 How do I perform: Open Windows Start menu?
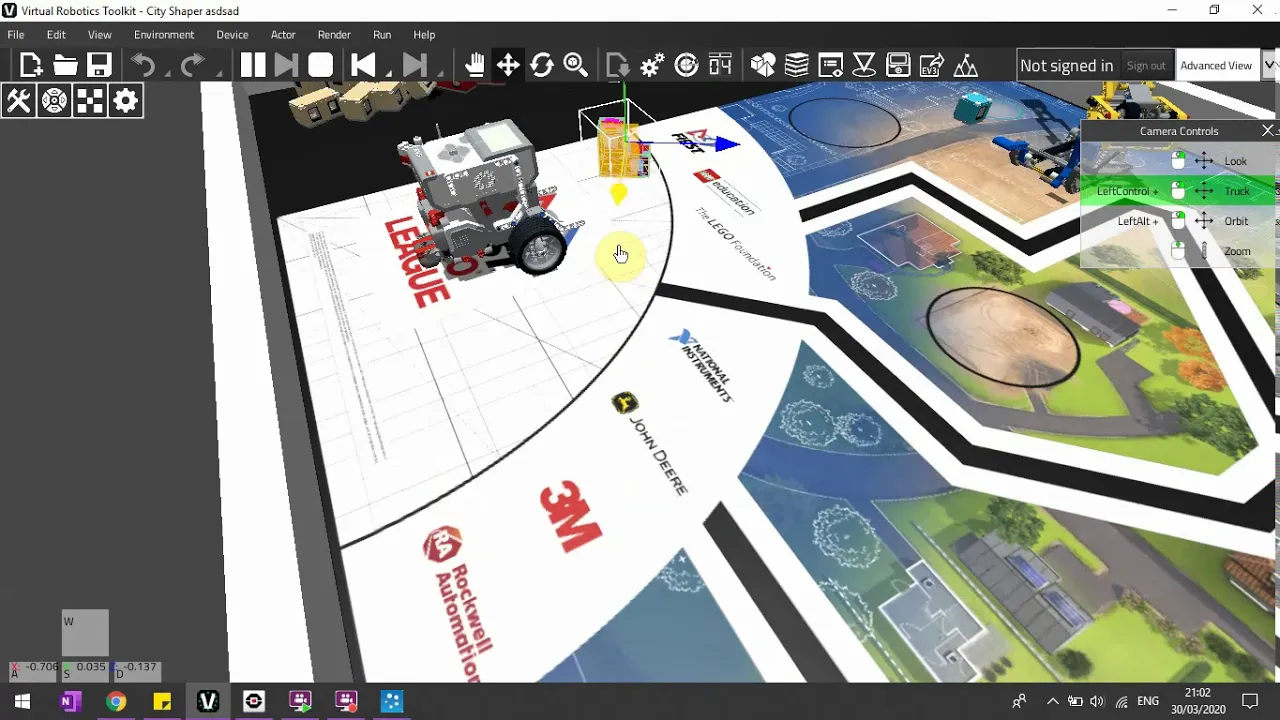pos(22,701)
